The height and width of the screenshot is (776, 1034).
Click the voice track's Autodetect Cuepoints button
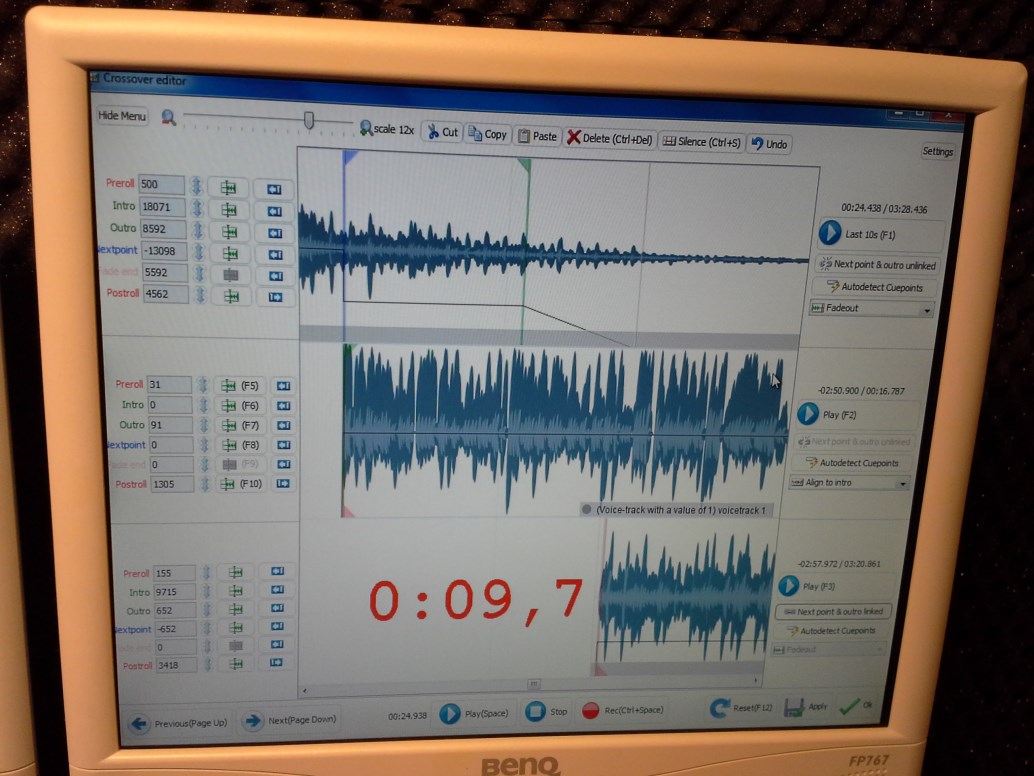[853, 463]
